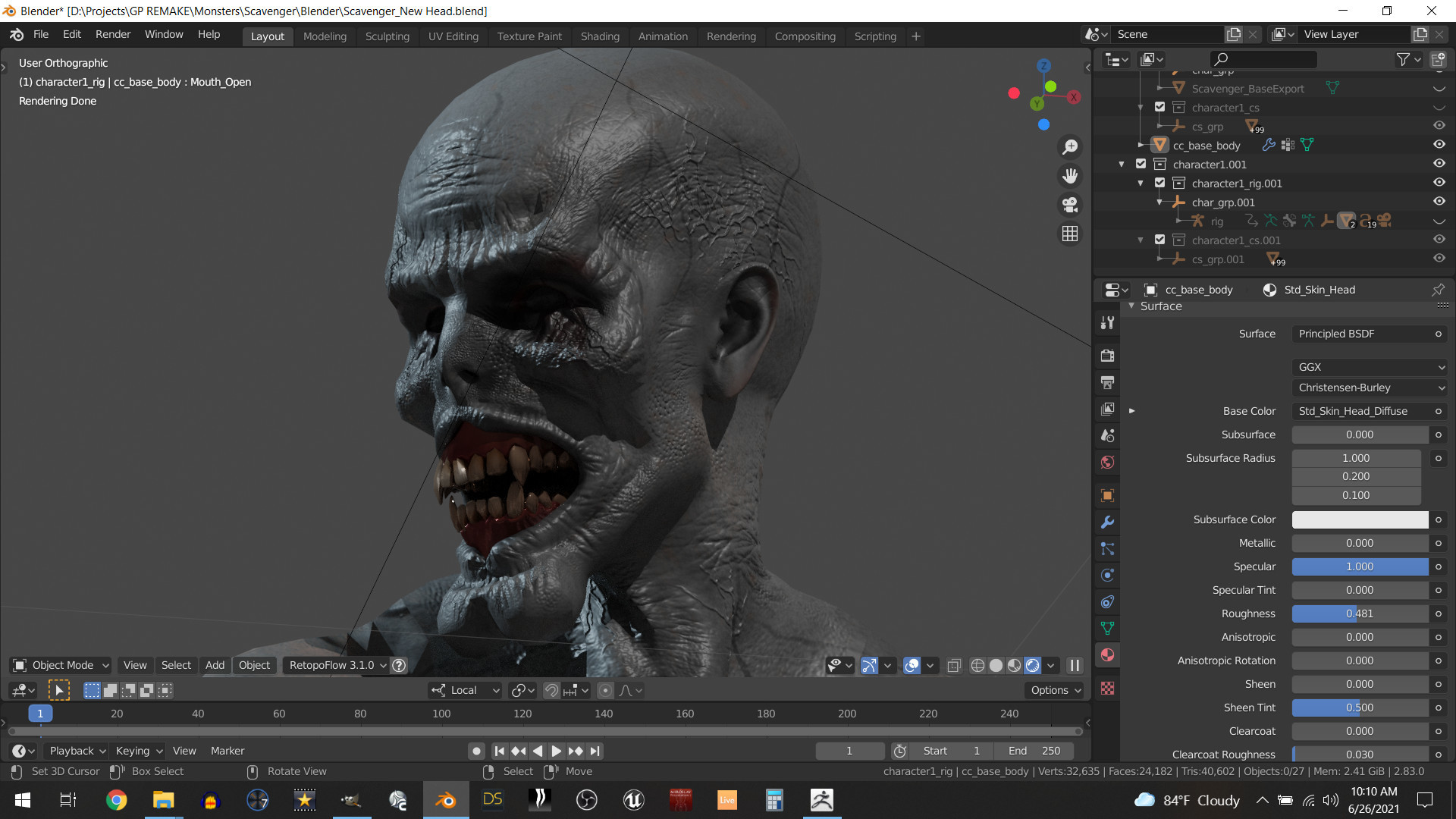Open the Object Mode dropdown

pos(62,666)
